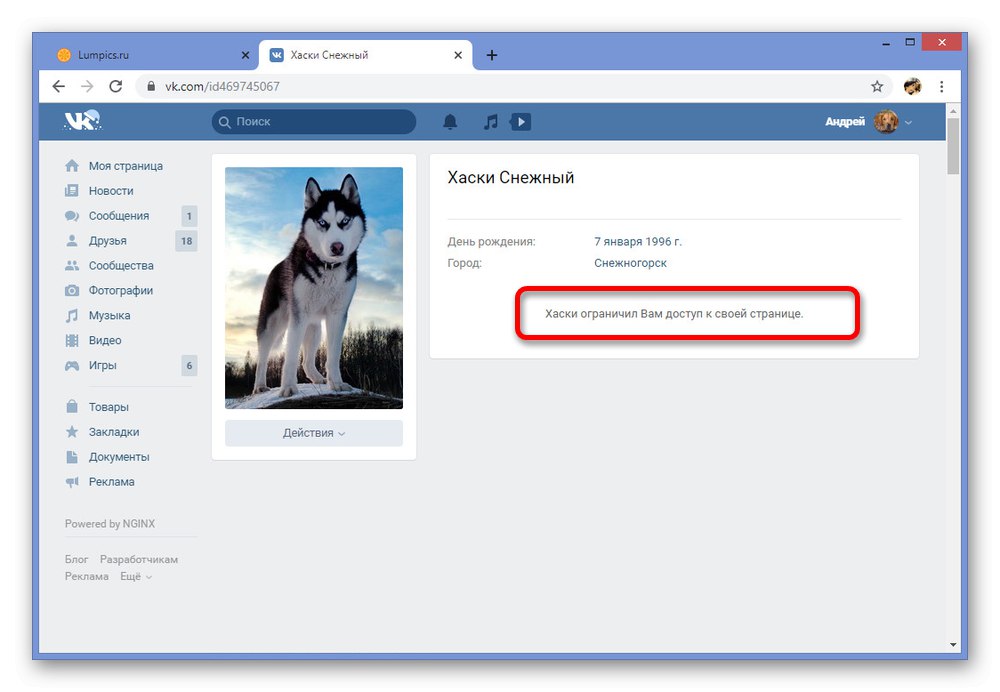1000x692 pixels.
Task: Click the gamepad icon beside Игры
Action: pos(72,365)
